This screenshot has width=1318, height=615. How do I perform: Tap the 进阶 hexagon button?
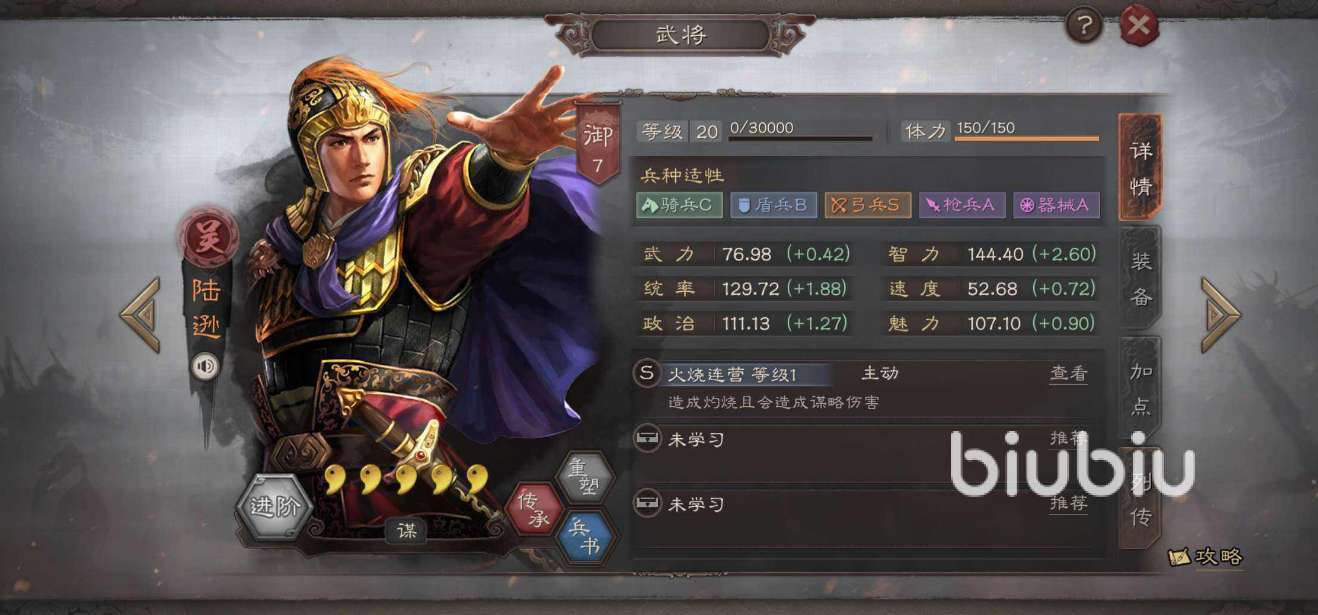[x=275, y=507]
